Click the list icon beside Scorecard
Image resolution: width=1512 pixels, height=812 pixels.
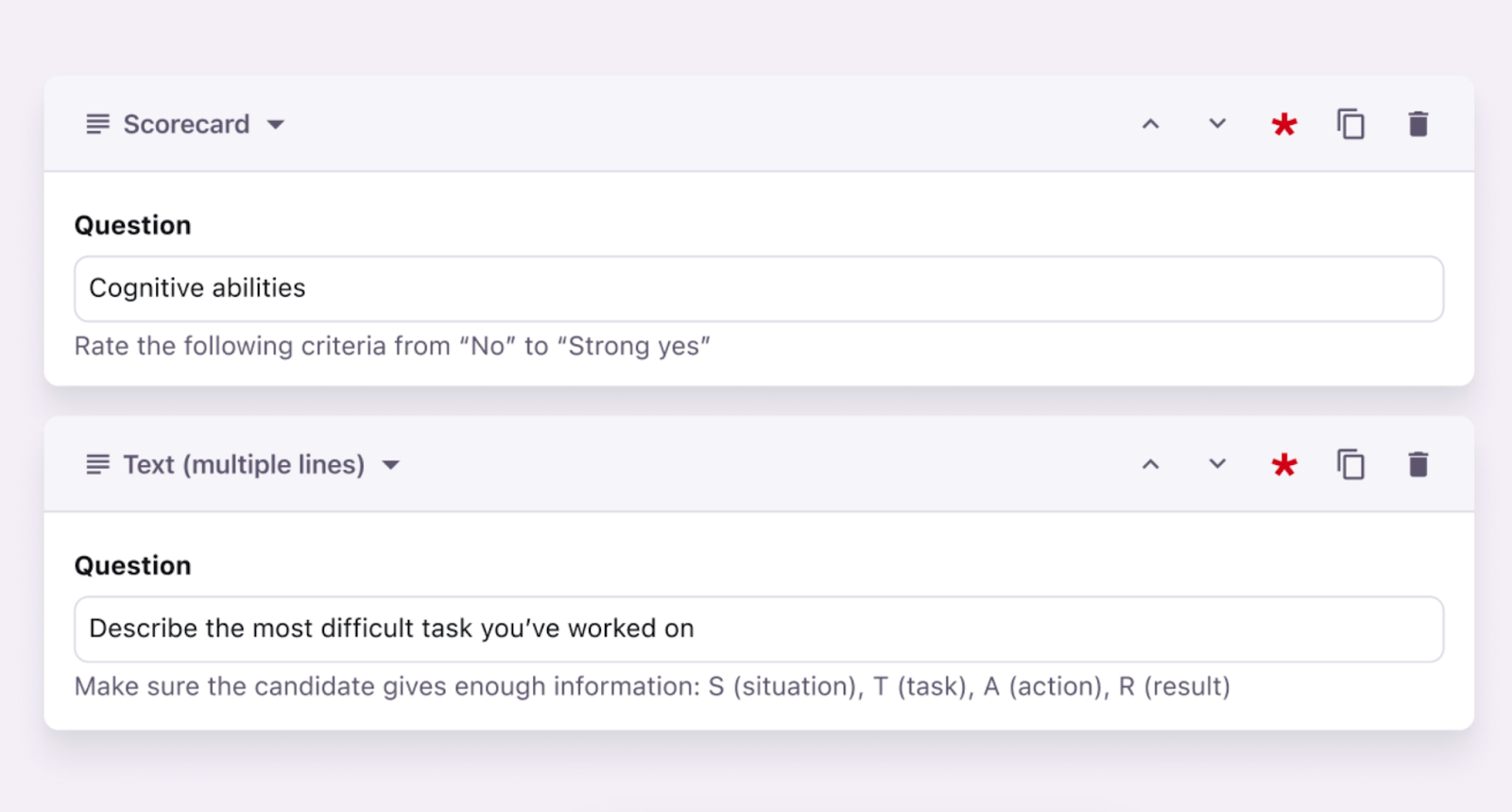[97, 124]
